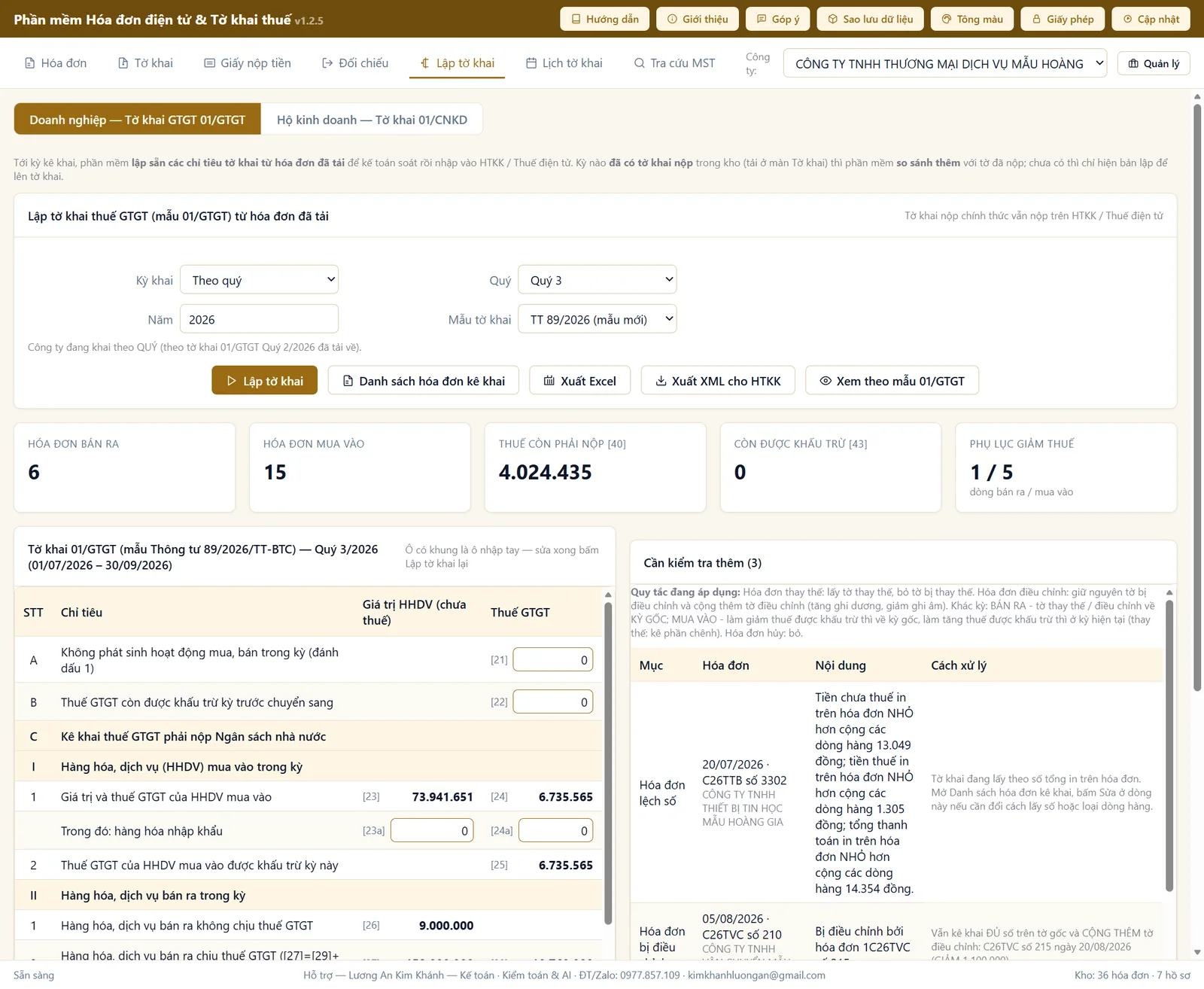Click the [22] carried-forward tax input

pos(553,702)
